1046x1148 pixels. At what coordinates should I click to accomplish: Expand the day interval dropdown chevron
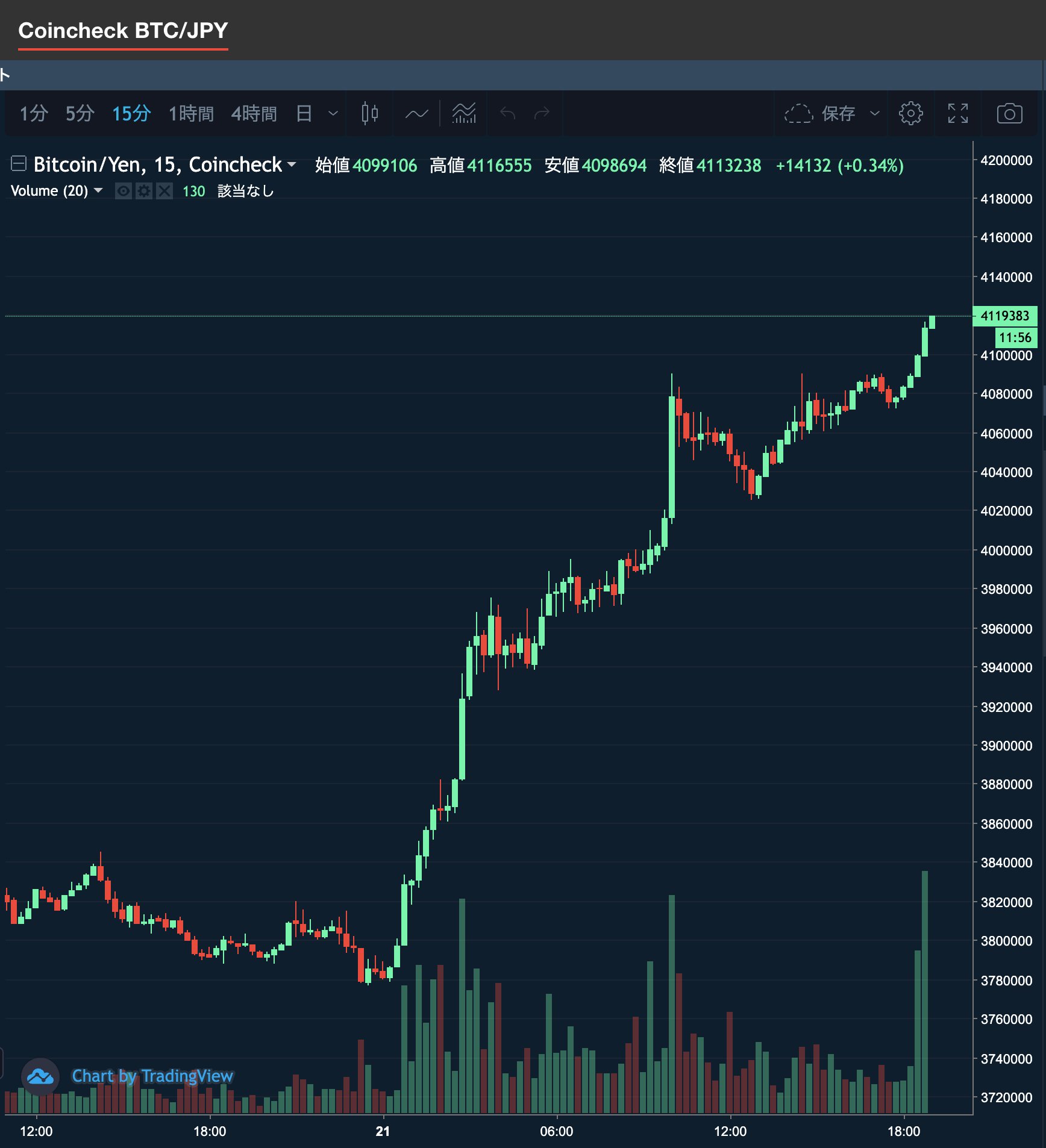(333, 113)
